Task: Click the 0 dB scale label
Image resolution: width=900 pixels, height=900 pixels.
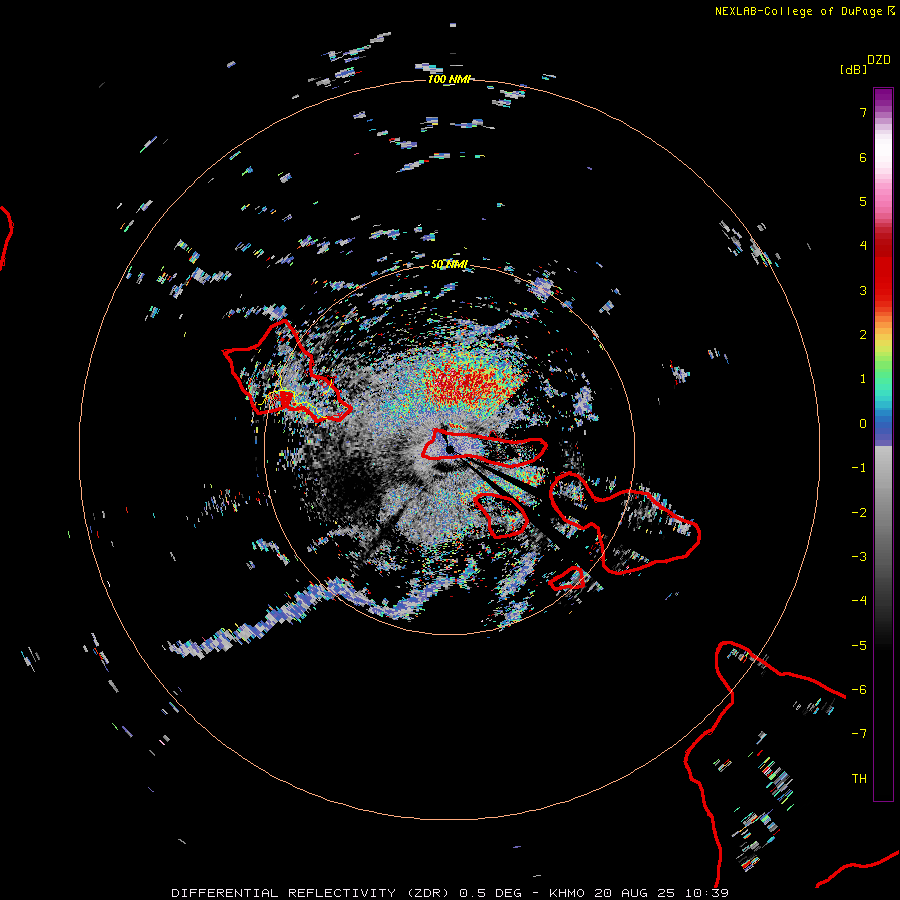Action: [863, 424]
